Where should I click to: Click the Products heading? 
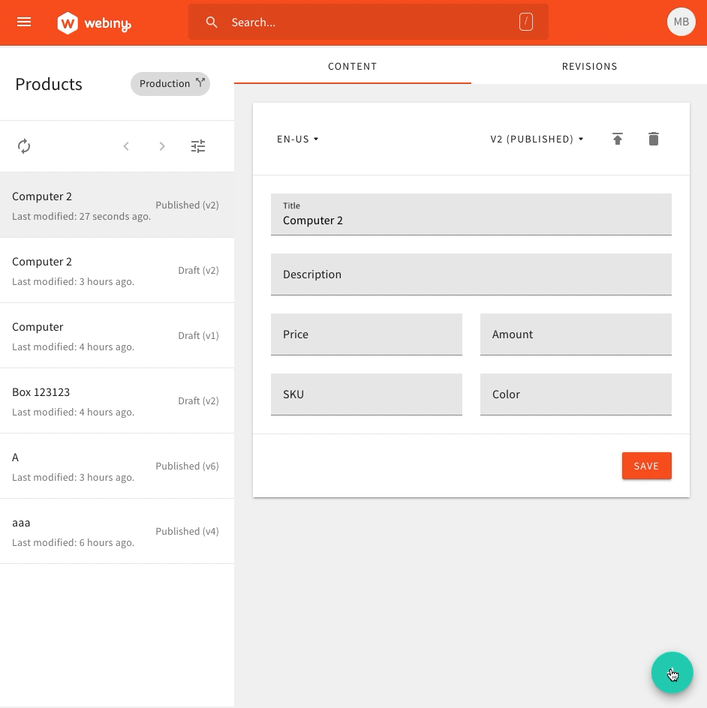tap(49, 84)
